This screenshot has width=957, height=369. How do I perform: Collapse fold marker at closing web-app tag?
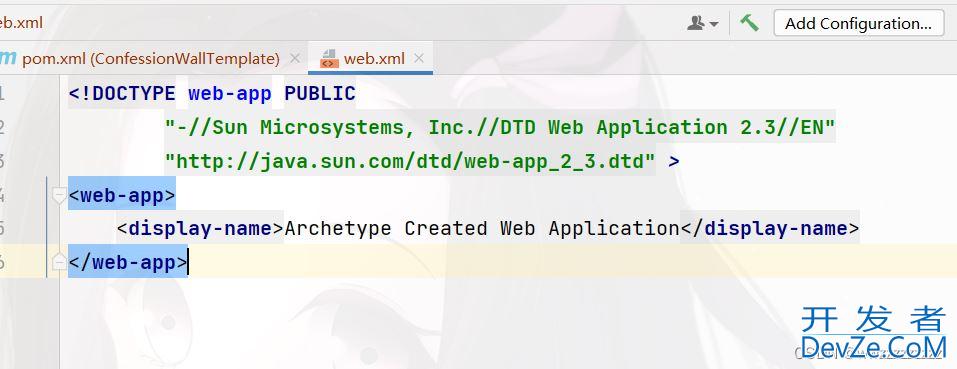[59, 262]
